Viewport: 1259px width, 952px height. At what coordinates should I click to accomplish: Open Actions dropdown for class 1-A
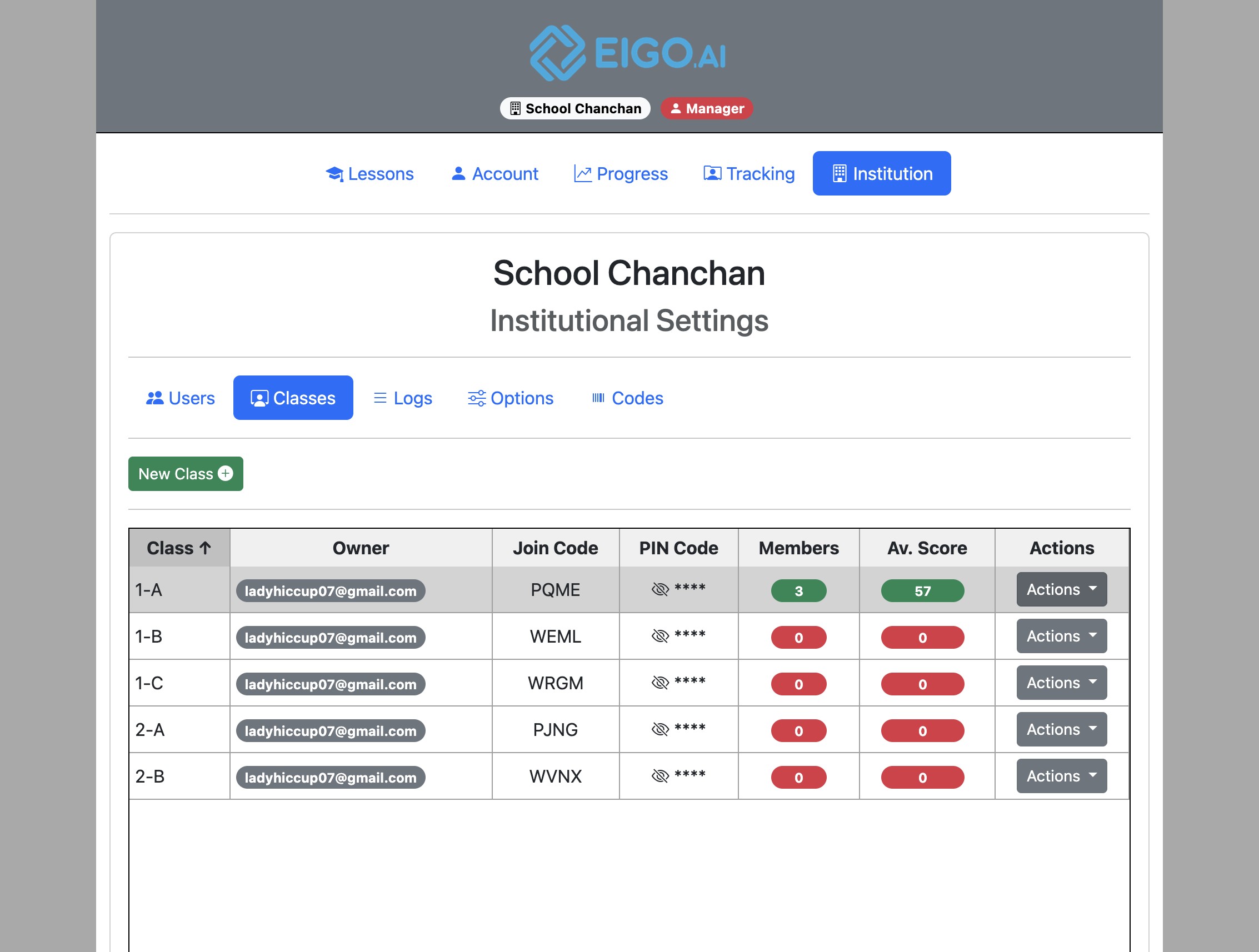coord(1062,589)
